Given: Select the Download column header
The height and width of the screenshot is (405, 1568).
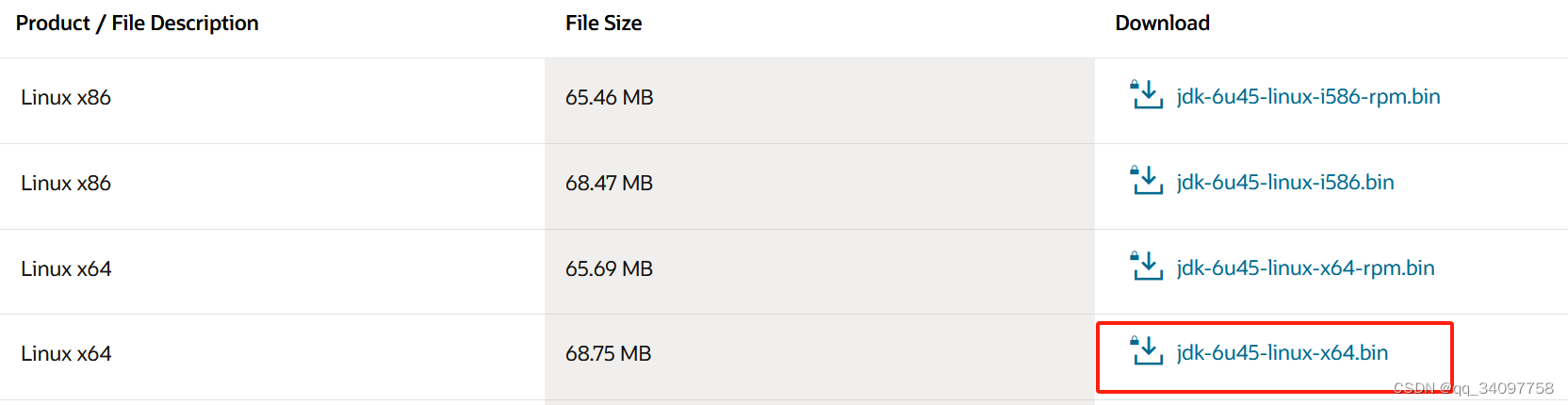Looking at the screenshot, I should 1163,24.
